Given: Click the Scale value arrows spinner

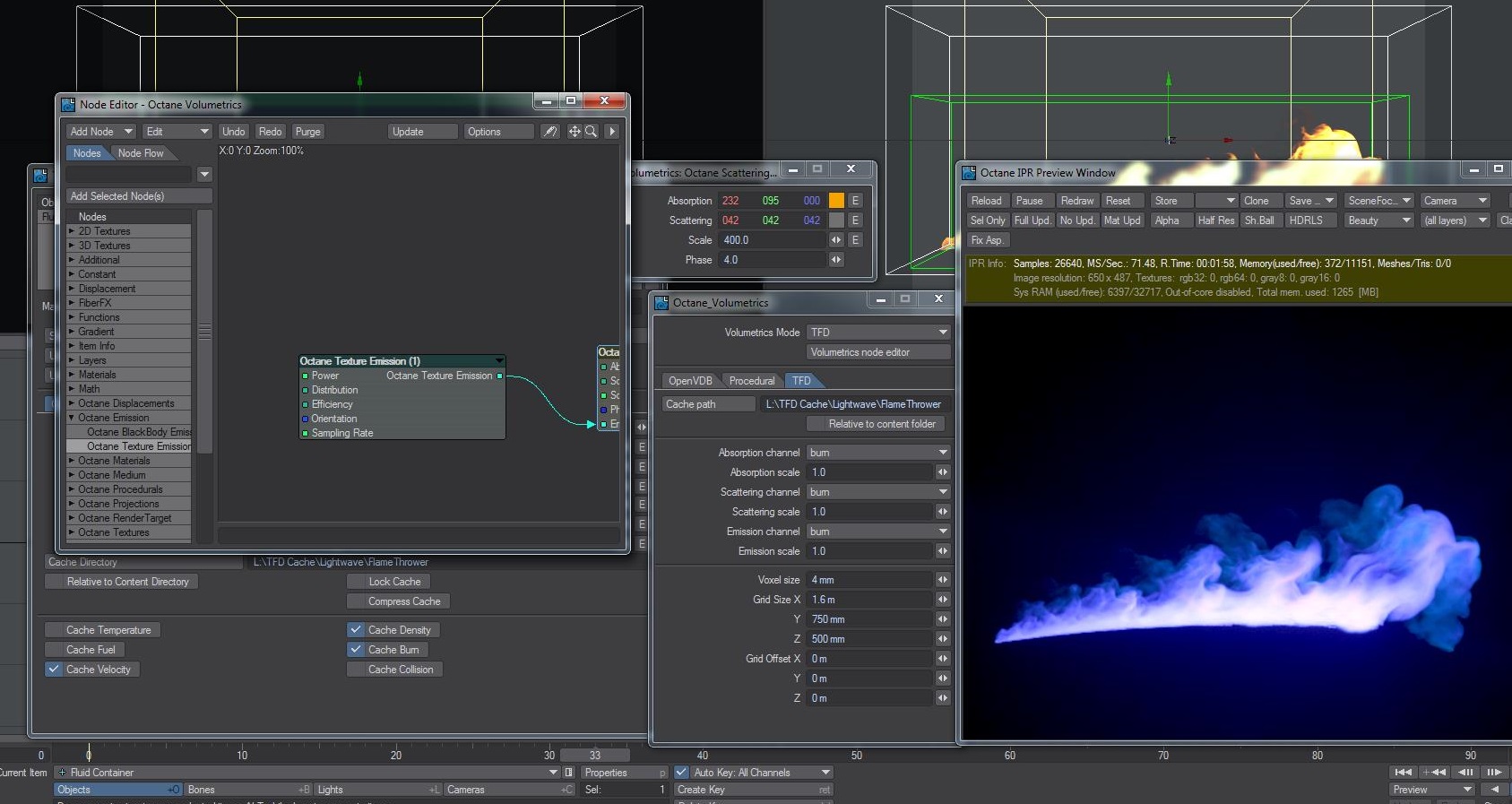Looking at the screenshot, I should click(x=836, y=240).
